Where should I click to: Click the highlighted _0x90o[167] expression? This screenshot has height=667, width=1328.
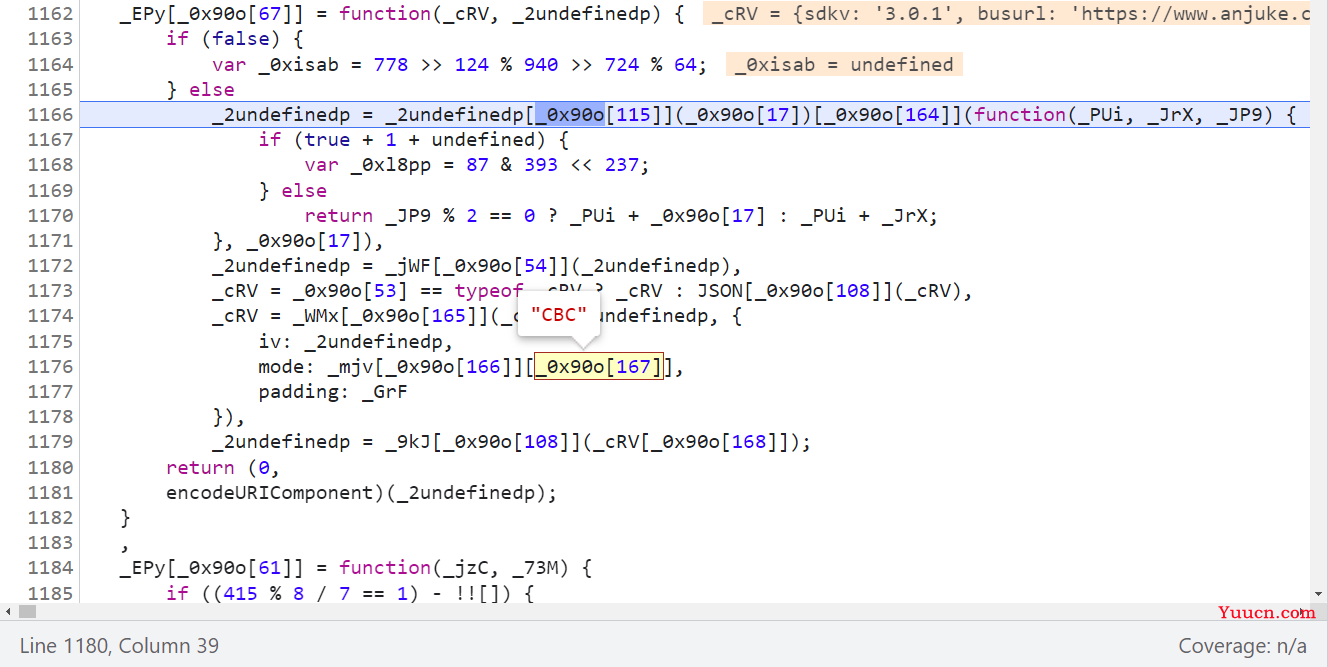tap(599, 367)
